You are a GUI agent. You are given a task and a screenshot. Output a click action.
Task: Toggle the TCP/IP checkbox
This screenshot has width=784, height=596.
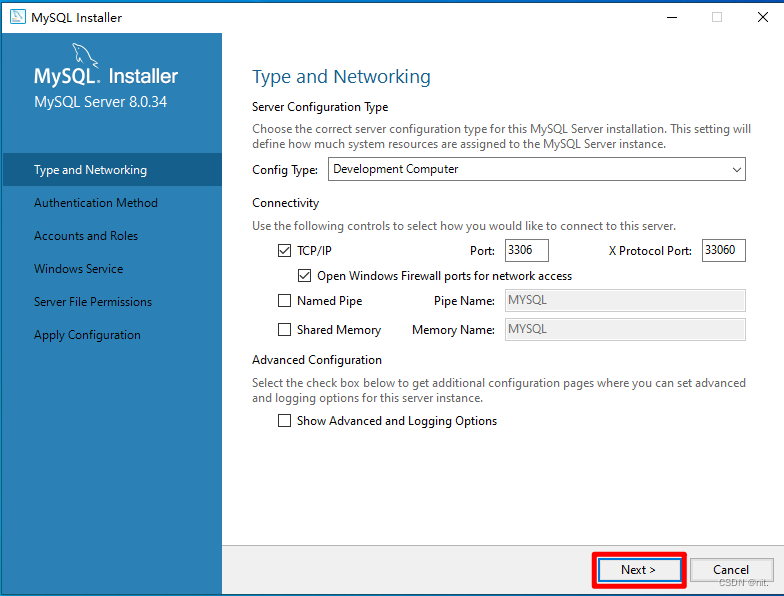coord(284,250)
